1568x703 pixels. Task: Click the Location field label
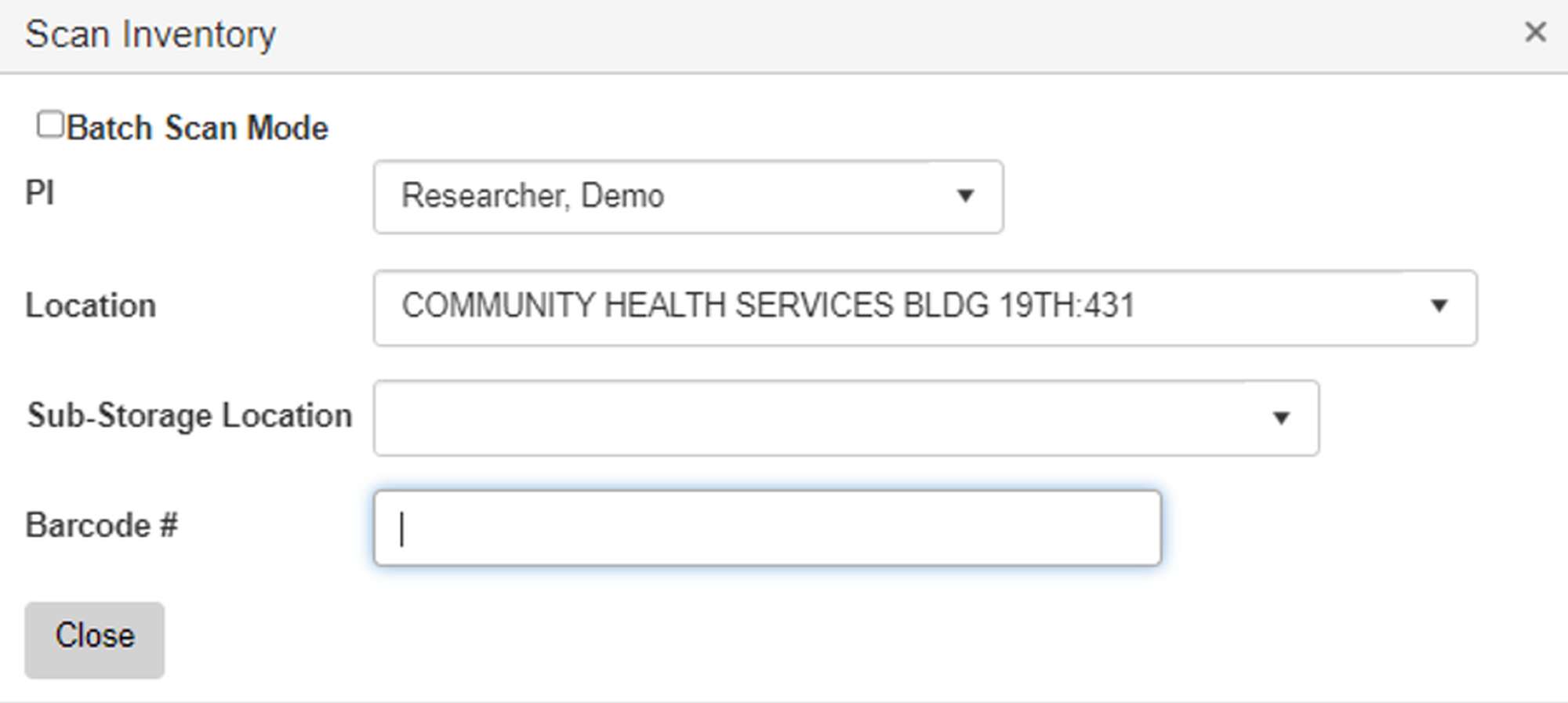pyautogui.click(x=91, y=306)
